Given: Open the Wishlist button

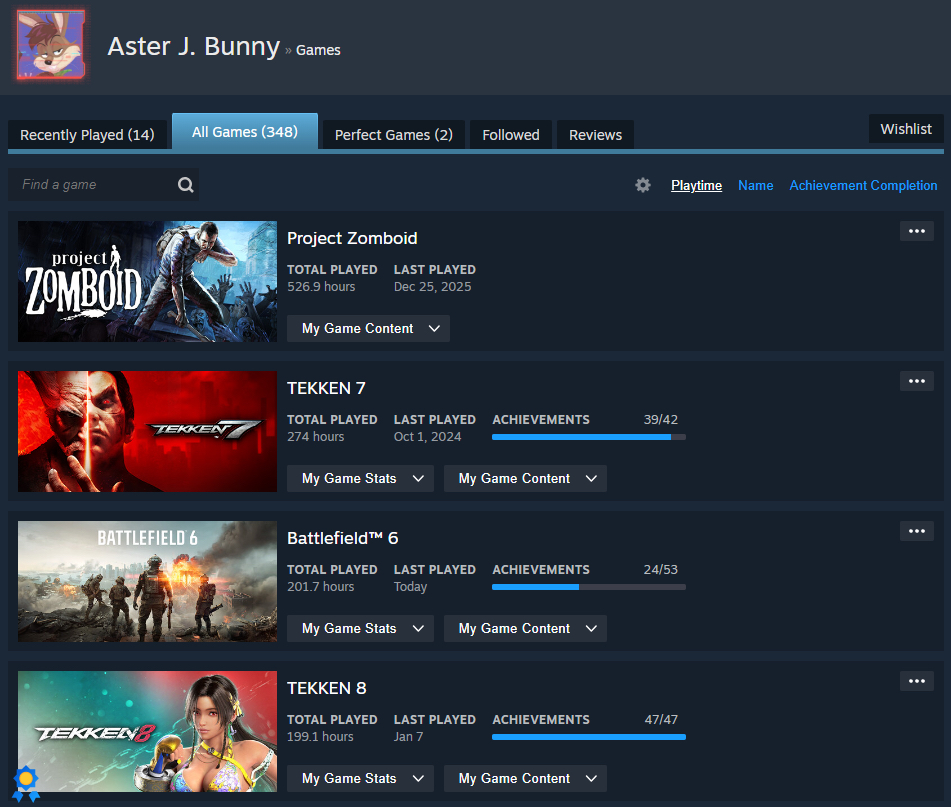Looking at the screenshot, I should click(x=905, y=129).
